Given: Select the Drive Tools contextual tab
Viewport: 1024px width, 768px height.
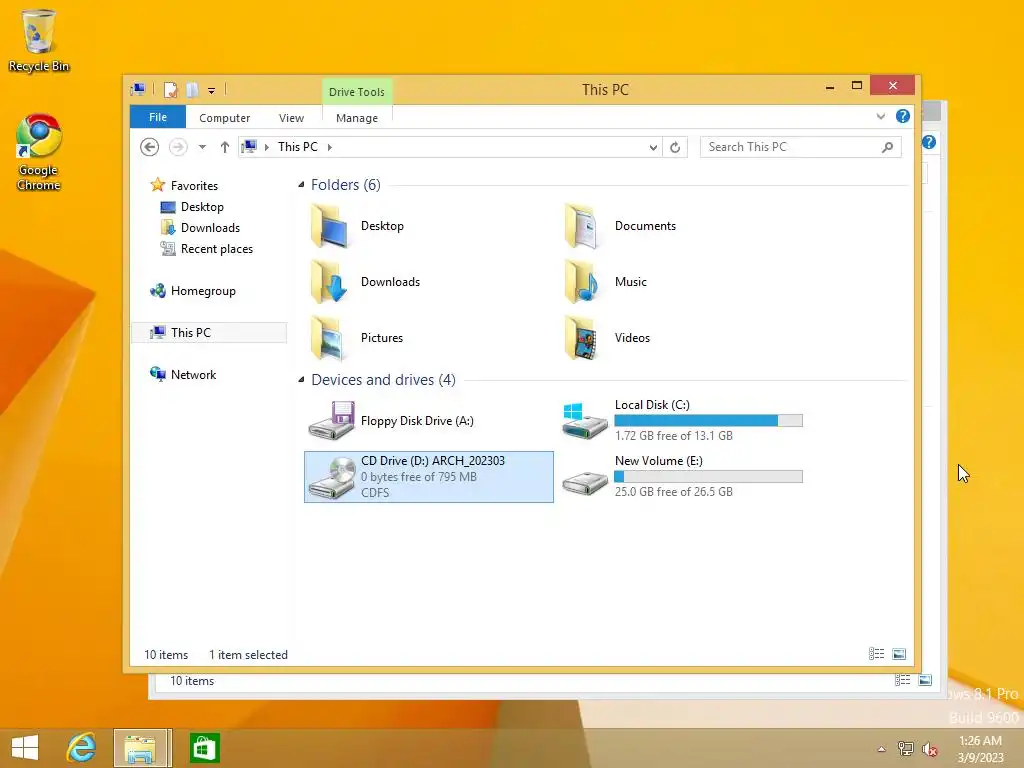Looking at the screenshot, I should click(x=357, y=91).
